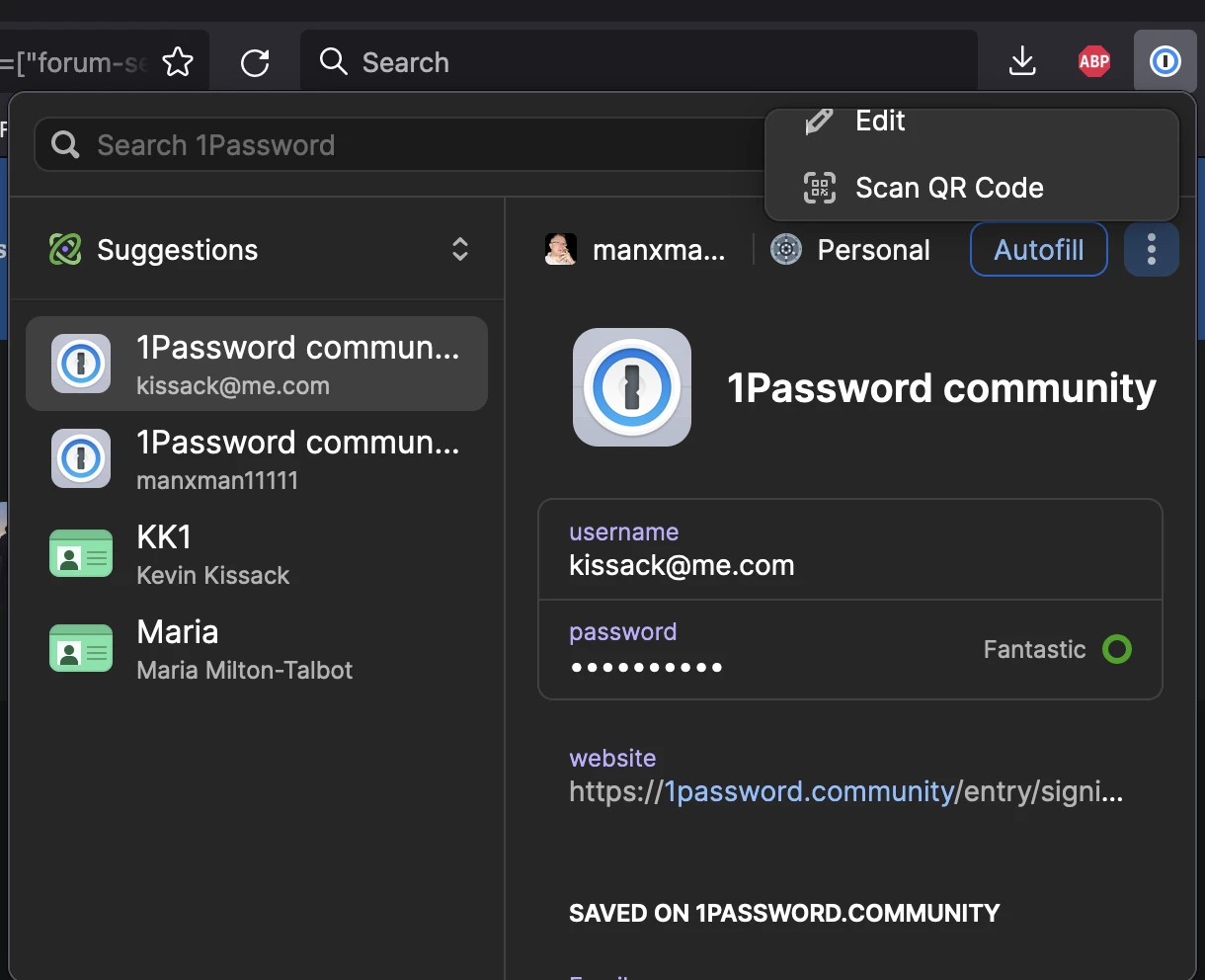This screenshot has width=1205, height=980.
Task: Click the Fantastic strength indicator circle
Action: pyautogui.click(x=1117, y=649)
